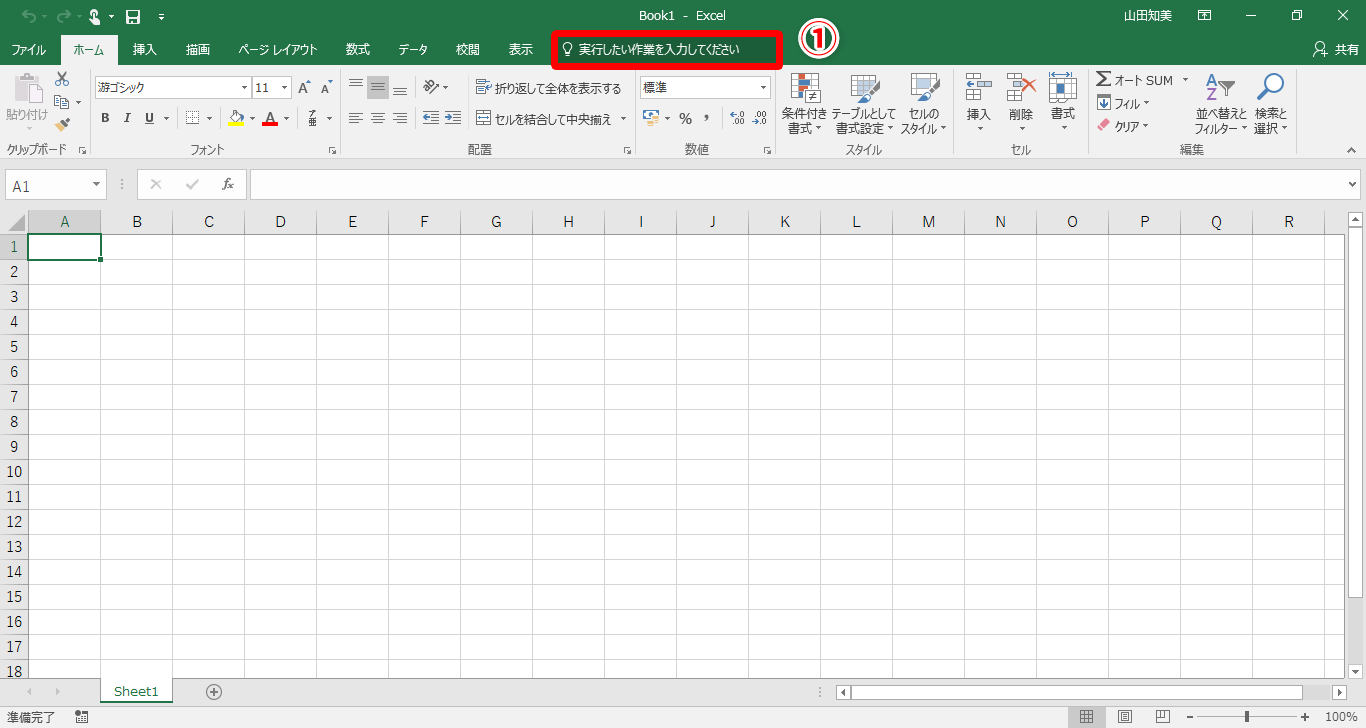
Task: Toggle top vertical alignment
Action: [356, 87]
